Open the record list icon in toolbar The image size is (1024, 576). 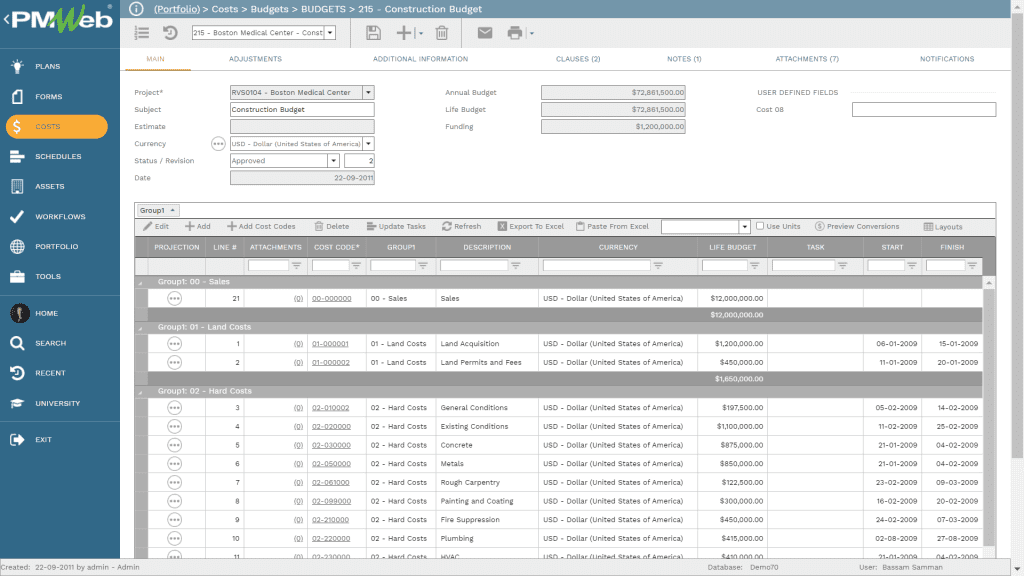142,33
